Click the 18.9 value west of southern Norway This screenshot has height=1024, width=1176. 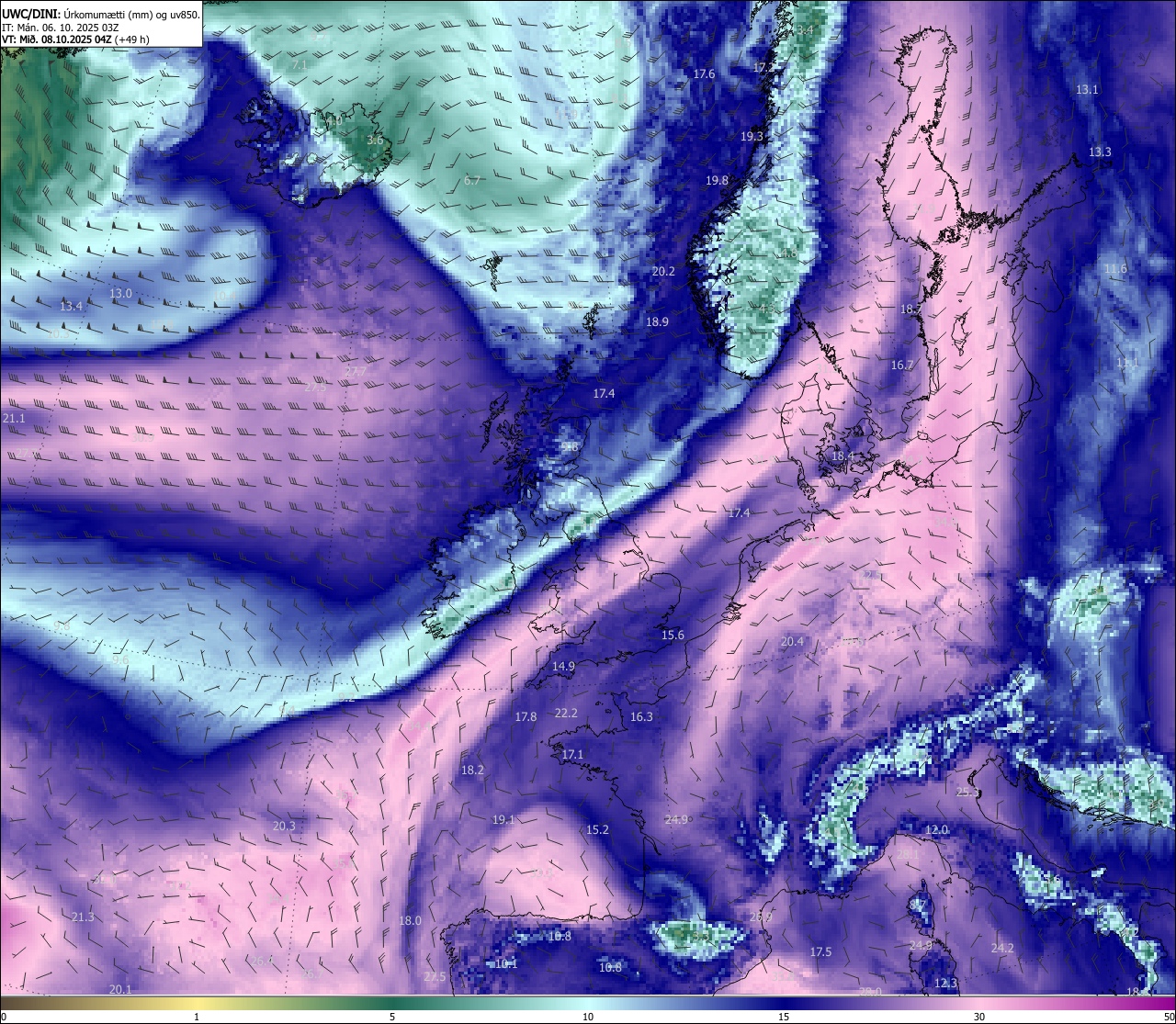(657, 321)
